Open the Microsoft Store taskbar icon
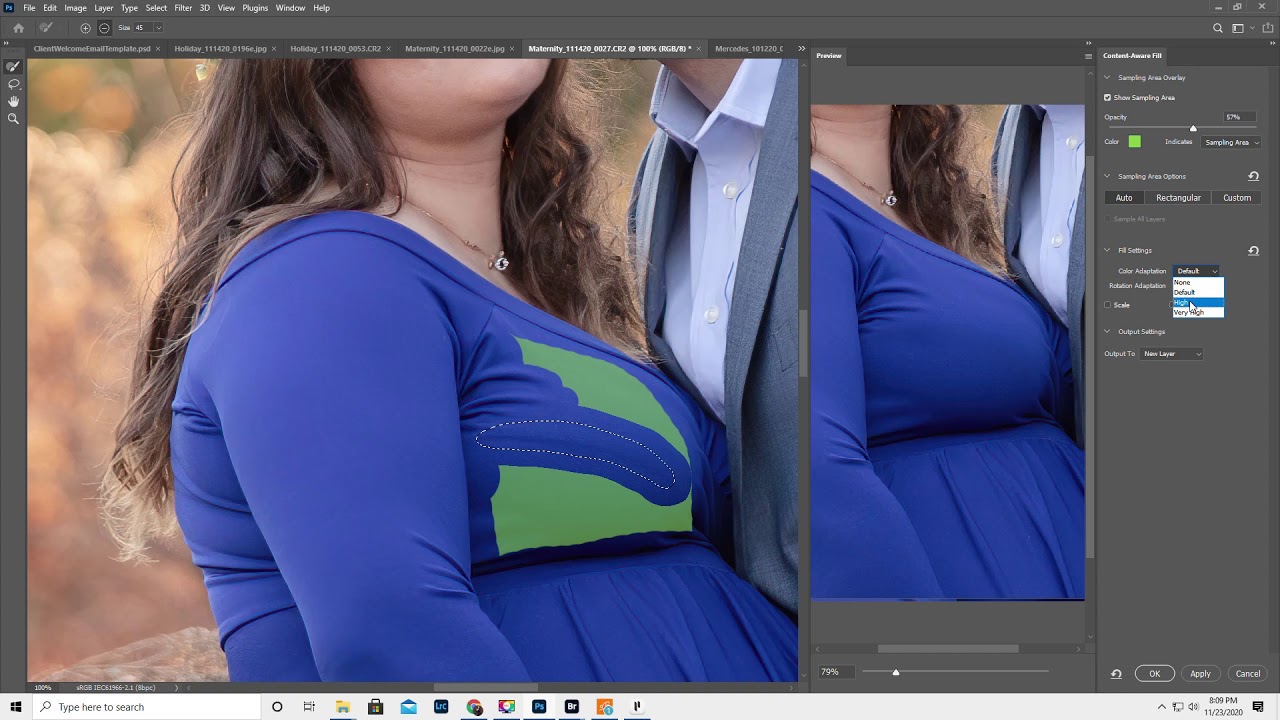Screen dimensions: 1280x720 375,707
